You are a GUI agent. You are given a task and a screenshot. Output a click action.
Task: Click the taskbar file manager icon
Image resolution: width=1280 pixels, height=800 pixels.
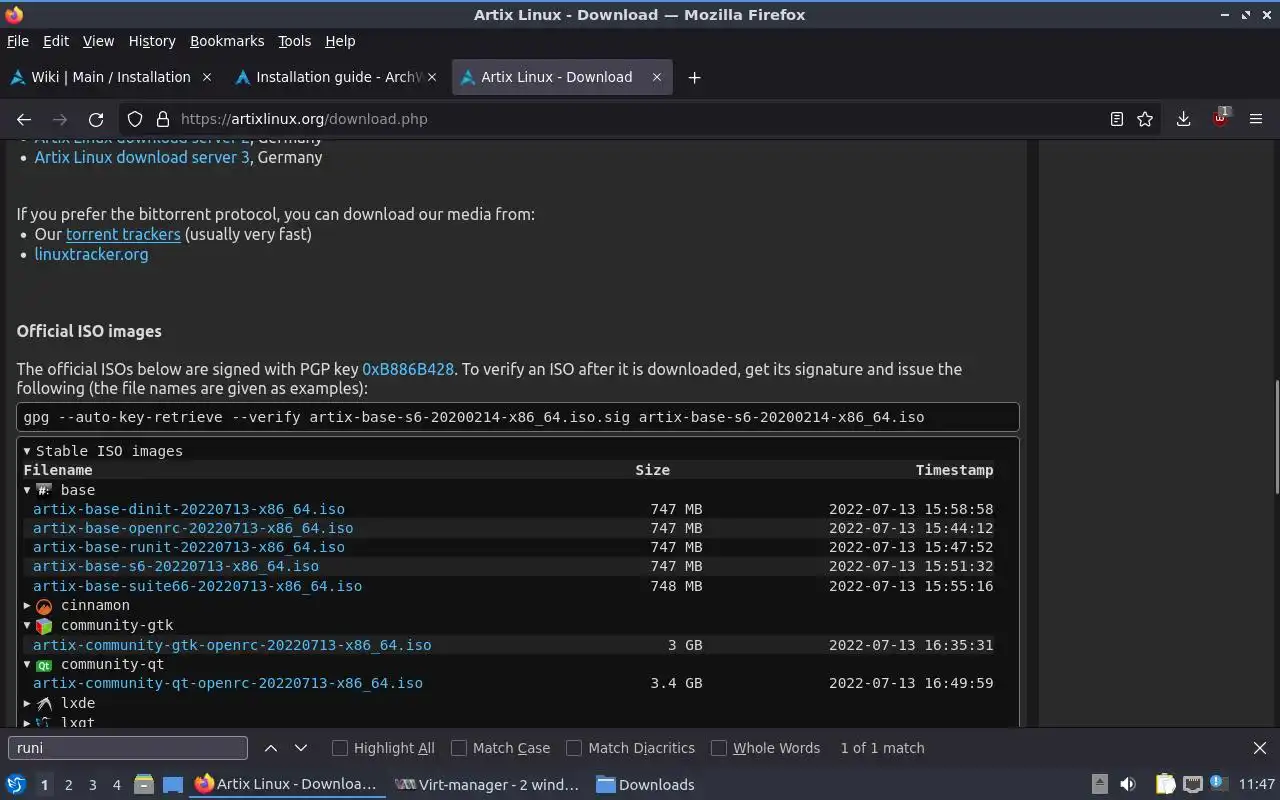coord(143,785)
